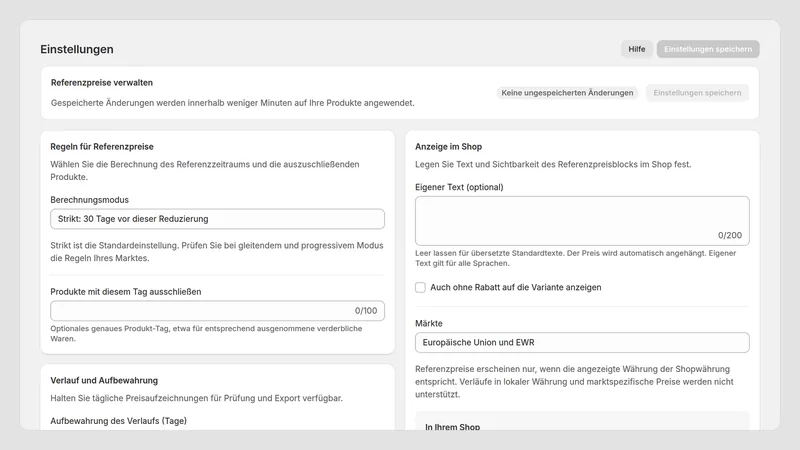Enable Auch ohne Rabatt auf die Variante anzeigen
The width and height of the screenshot is (800, 450).
(420, 287)
